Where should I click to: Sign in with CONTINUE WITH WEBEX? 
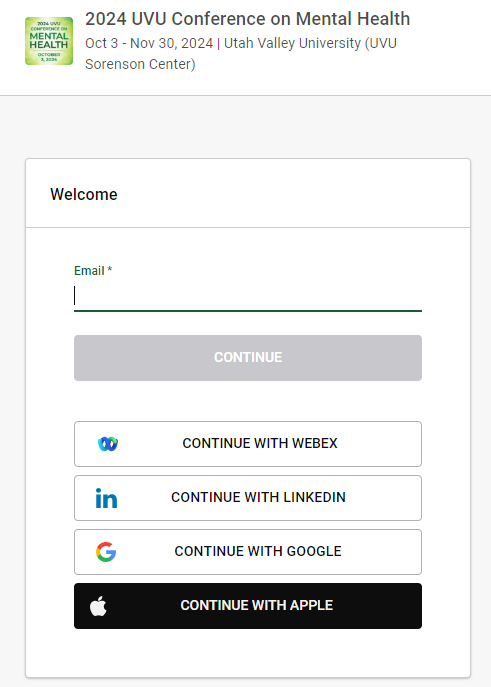248,444
